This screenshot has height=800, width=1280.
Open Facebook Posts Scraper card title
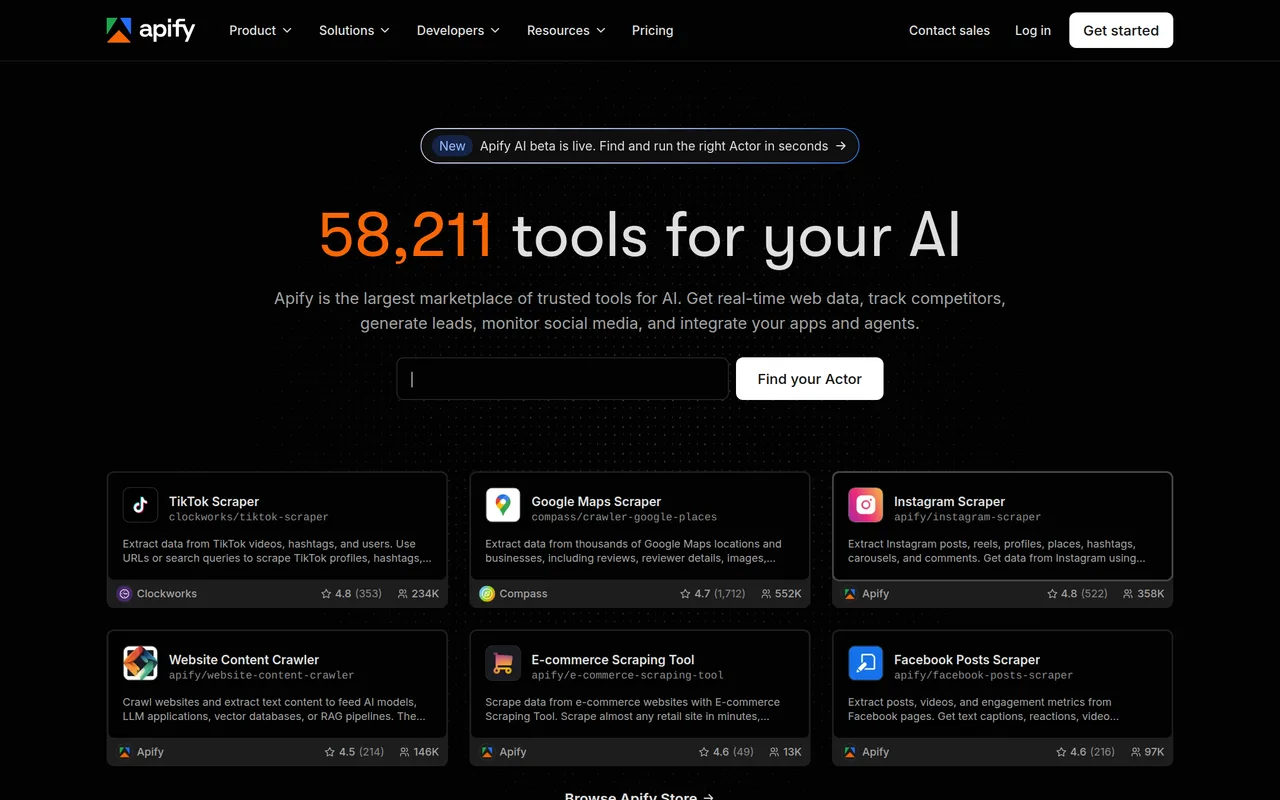(967, 659)
